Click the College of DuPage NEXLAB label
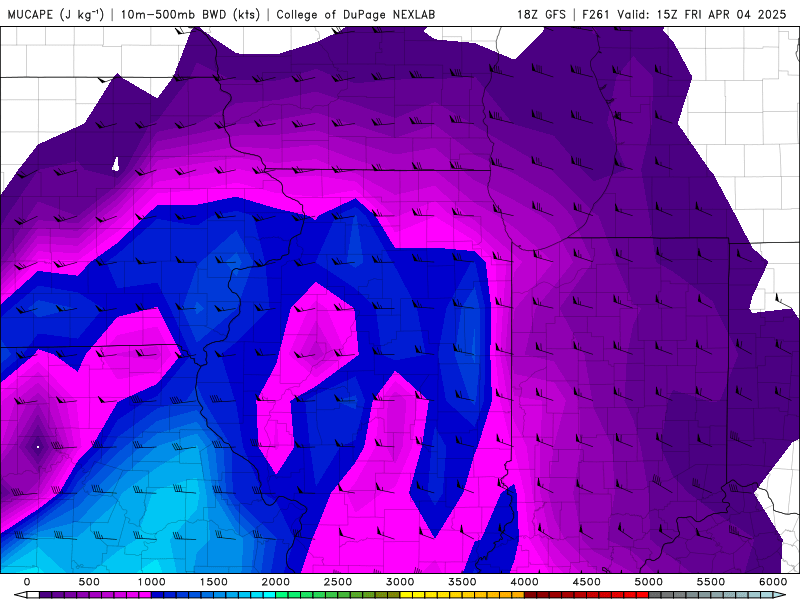The height and width of the screenshot is (600, 800). [356, 14]
